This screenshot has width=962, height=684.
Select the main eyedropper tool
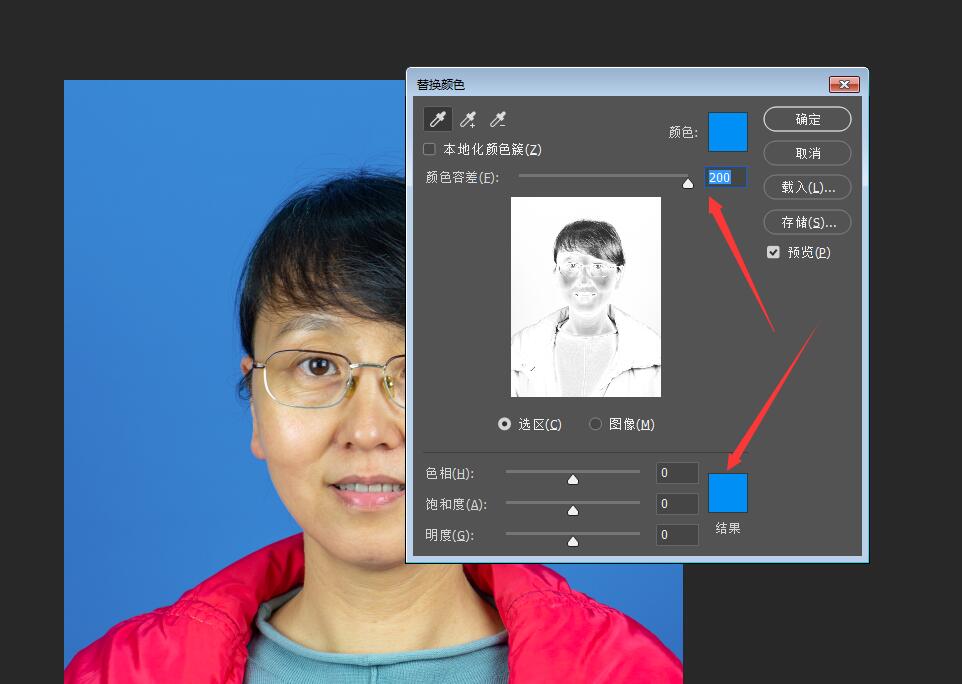pos(437,118)
